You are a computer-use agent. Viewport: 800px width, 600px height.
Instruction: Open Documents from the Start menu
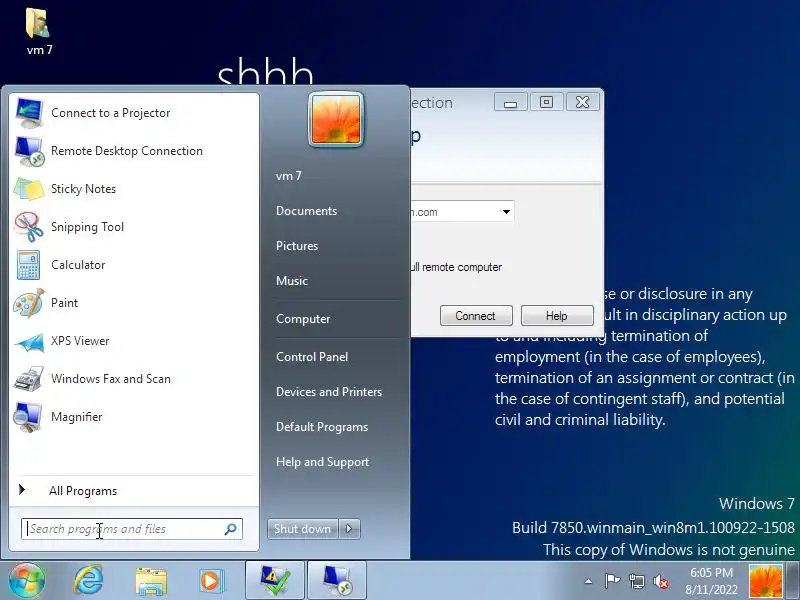[x=306, y=211]
